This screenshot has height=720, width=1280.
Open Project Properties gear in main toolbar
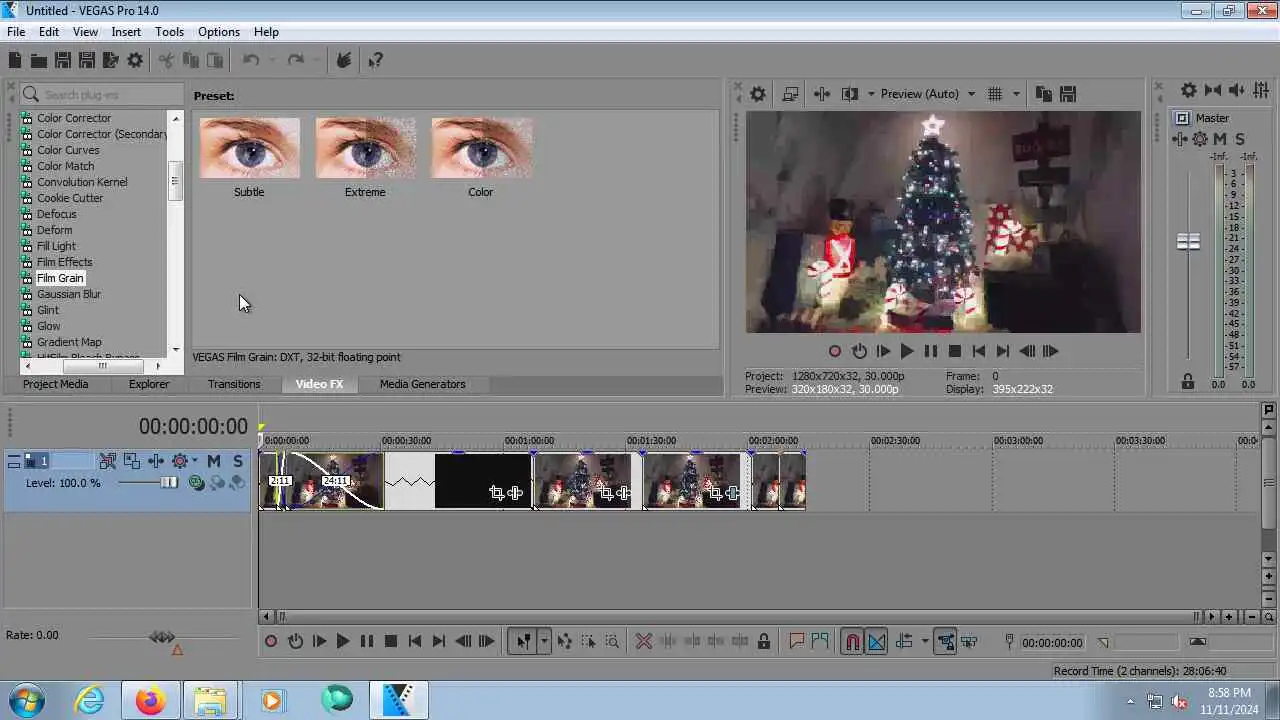point(135,60)
